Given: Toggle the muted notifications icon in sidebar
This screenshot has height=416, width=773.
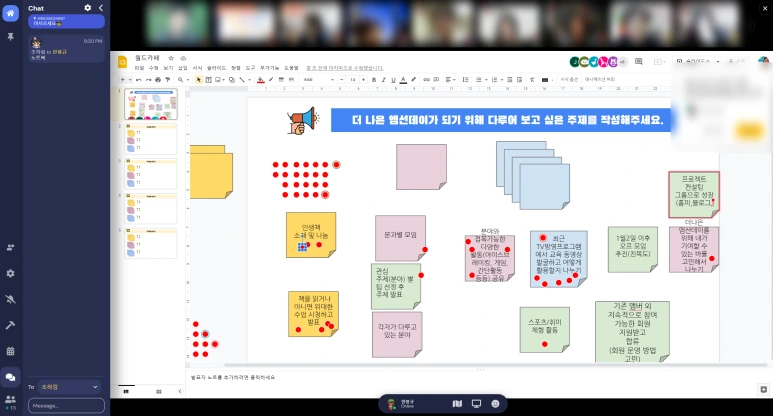Looking at the screenshot, I should click(10, 299).
